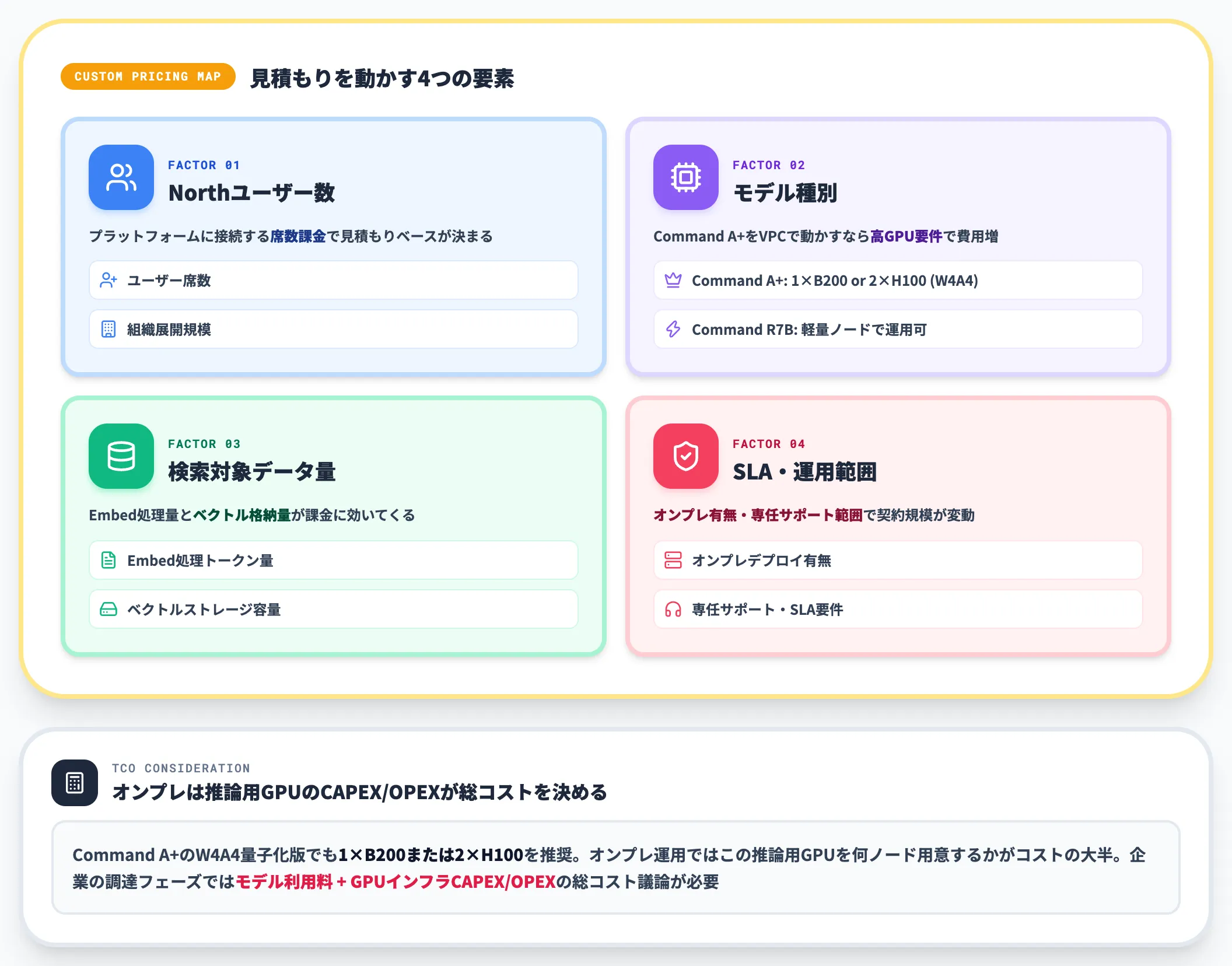Click the building icon beside 組織展開規模
The width and height of the screenshot is (1232, 966).
(108, 330)
